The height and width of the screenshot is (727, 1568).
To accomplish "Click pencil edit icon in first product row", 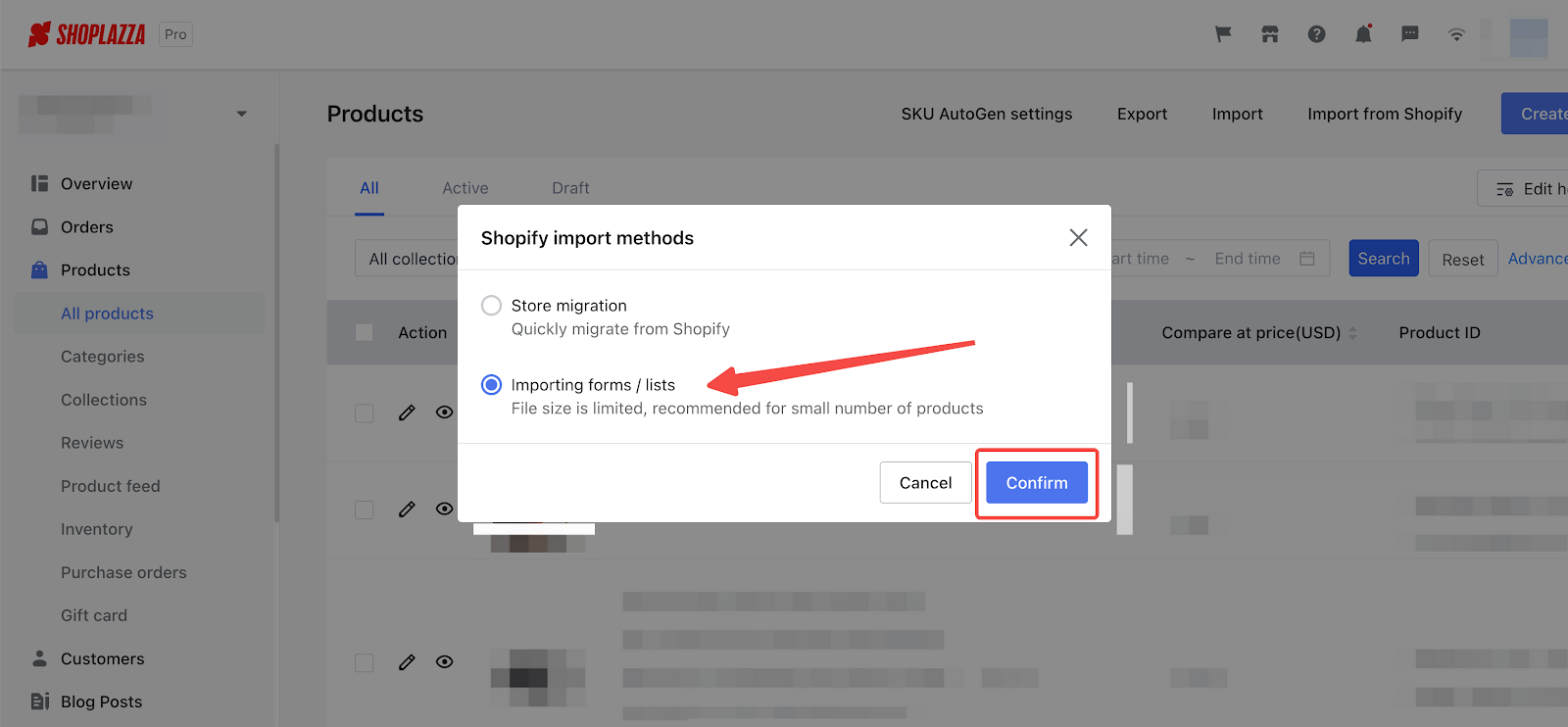I will point(407,412).
